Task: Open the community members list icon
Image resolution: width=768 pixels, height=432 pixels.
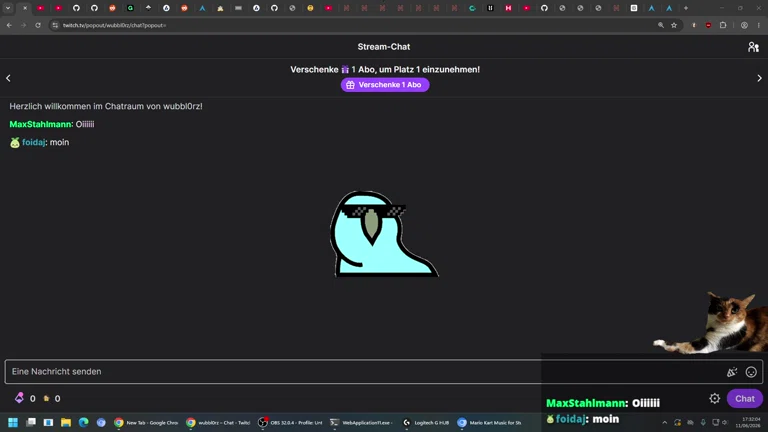Action: tap(753, 47)
